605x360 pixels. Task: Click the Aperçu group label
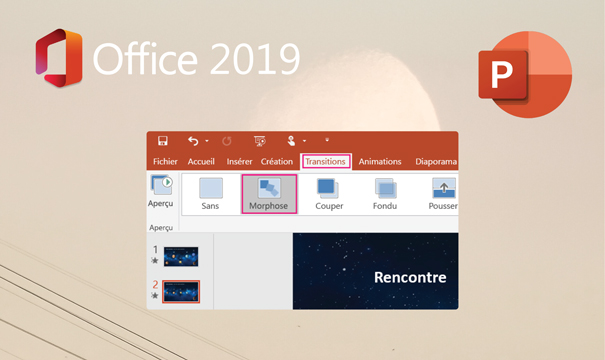(x=161, y=228)
